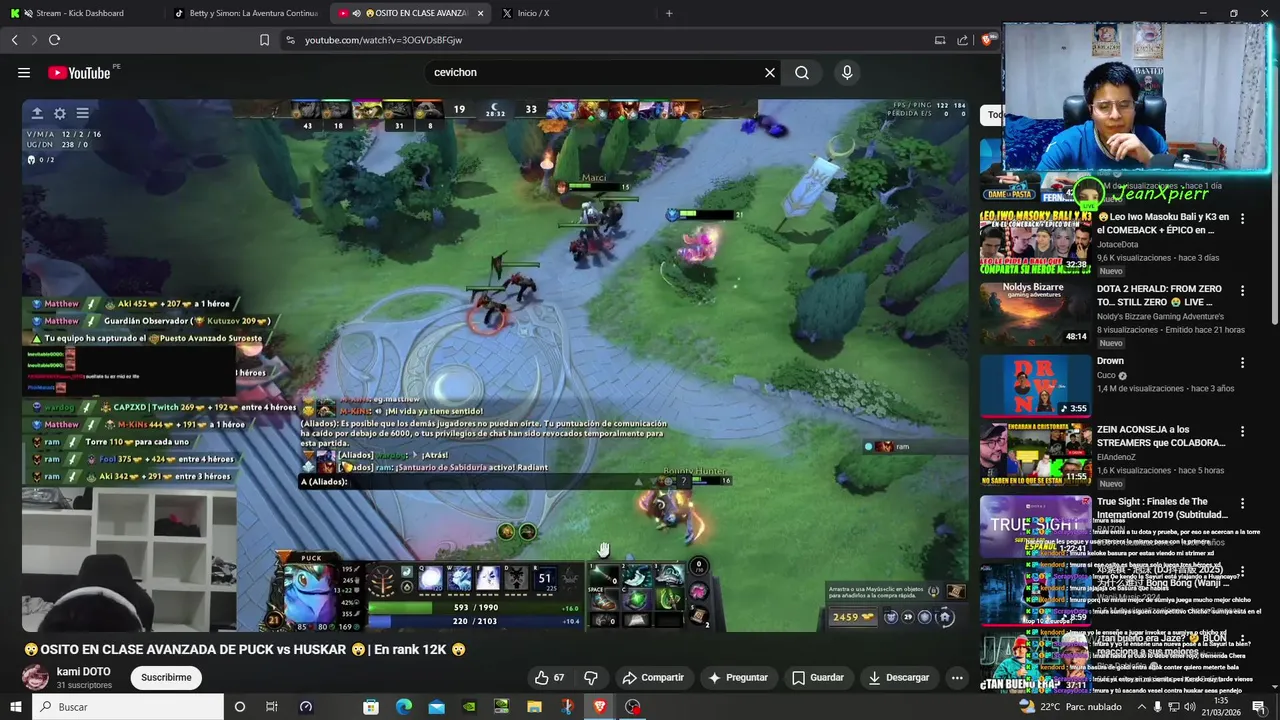1280x720 pixels.
Task: Open a new browser tab
Action: click(x=669, y=13)
